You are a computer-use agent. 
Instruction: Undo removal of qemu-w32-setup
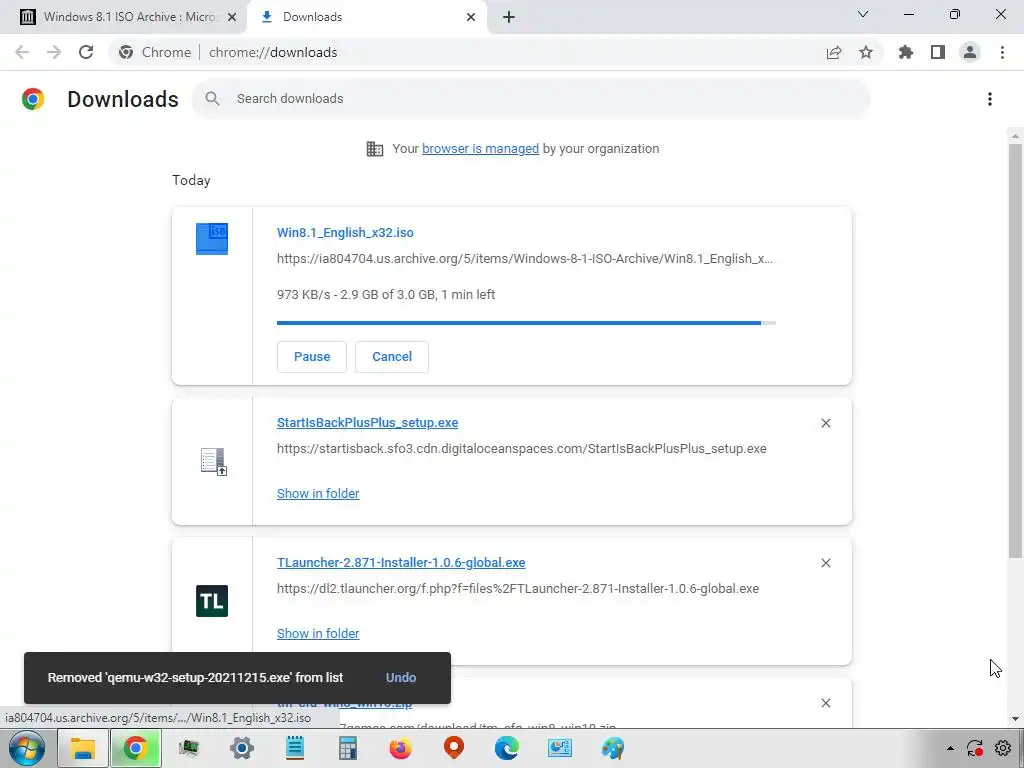click(x=401, y=678)
